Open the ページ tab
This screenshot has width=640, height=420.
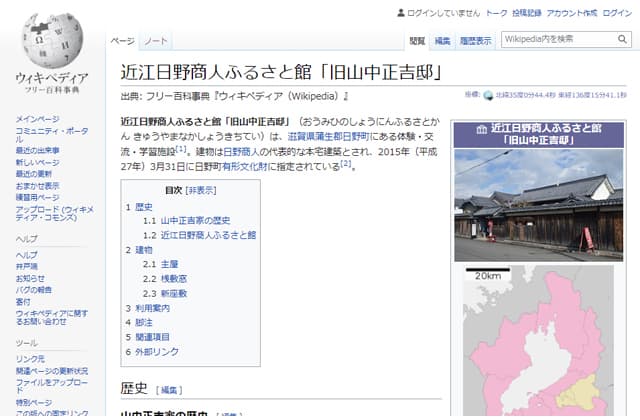[x=122, y=41]
